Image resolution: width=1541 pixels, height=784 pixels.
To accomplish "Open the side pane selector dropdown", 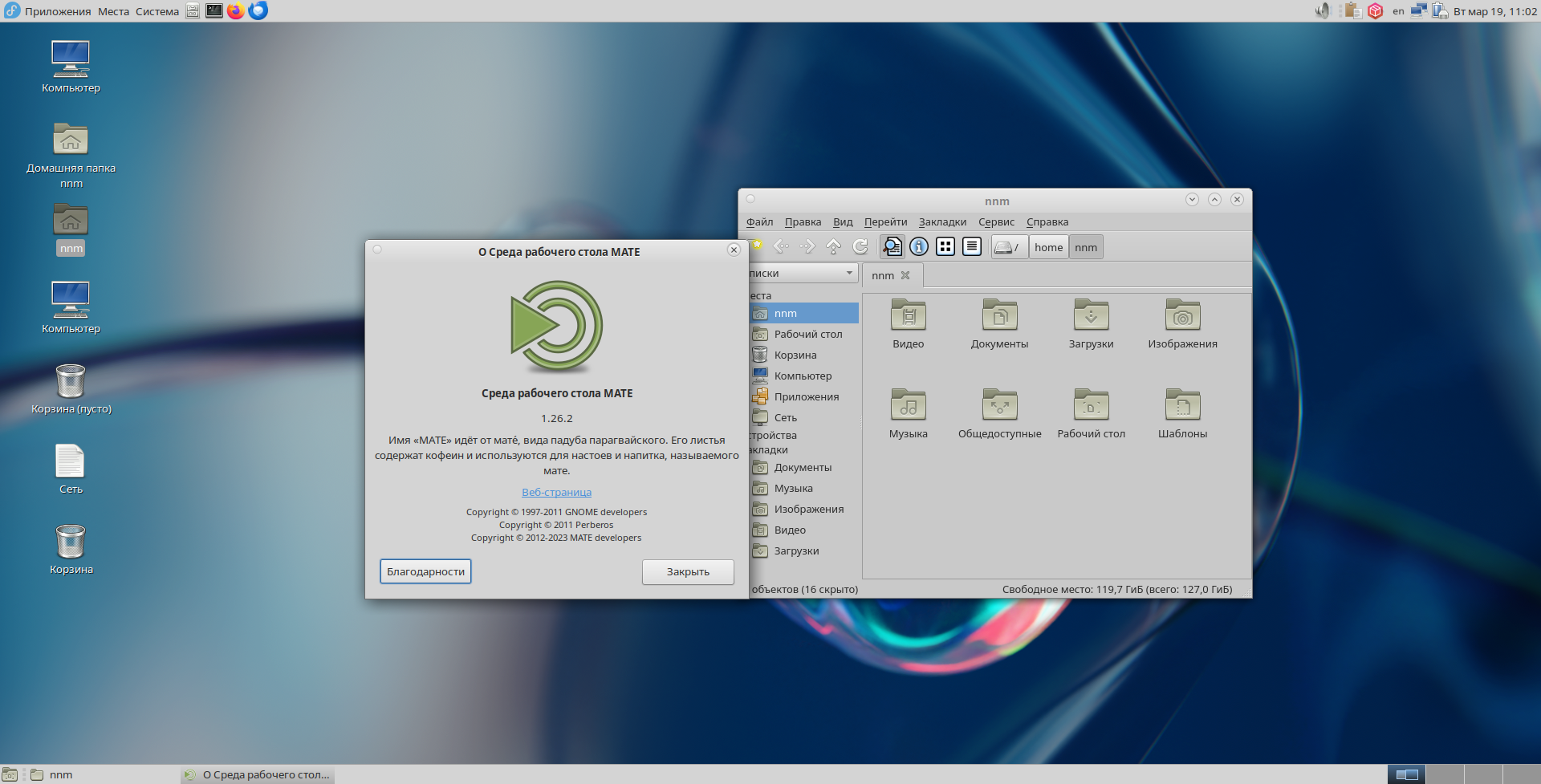I will click(803, 274).
